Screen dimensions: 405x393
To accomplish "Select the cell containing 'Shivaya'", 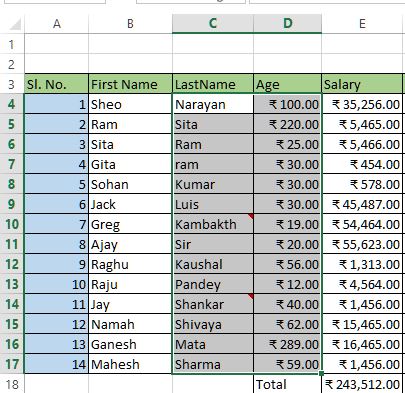I will click(x=213, y=324).
